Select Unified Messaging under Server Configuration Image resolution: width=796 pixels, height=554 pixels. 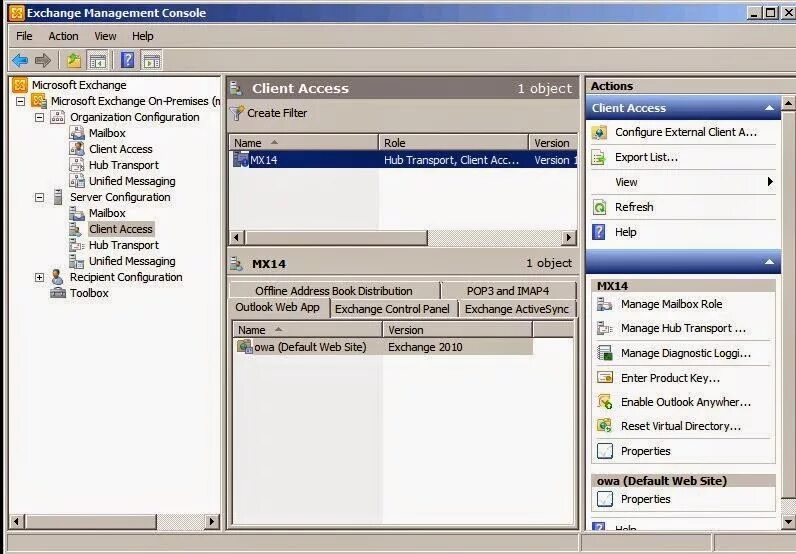(132, 261)
